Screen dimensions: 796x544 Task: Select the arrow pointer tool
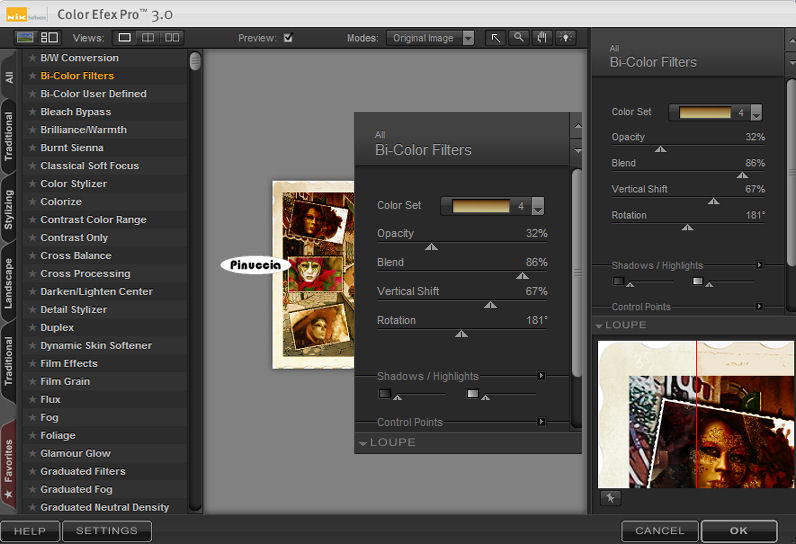(495, 38)
